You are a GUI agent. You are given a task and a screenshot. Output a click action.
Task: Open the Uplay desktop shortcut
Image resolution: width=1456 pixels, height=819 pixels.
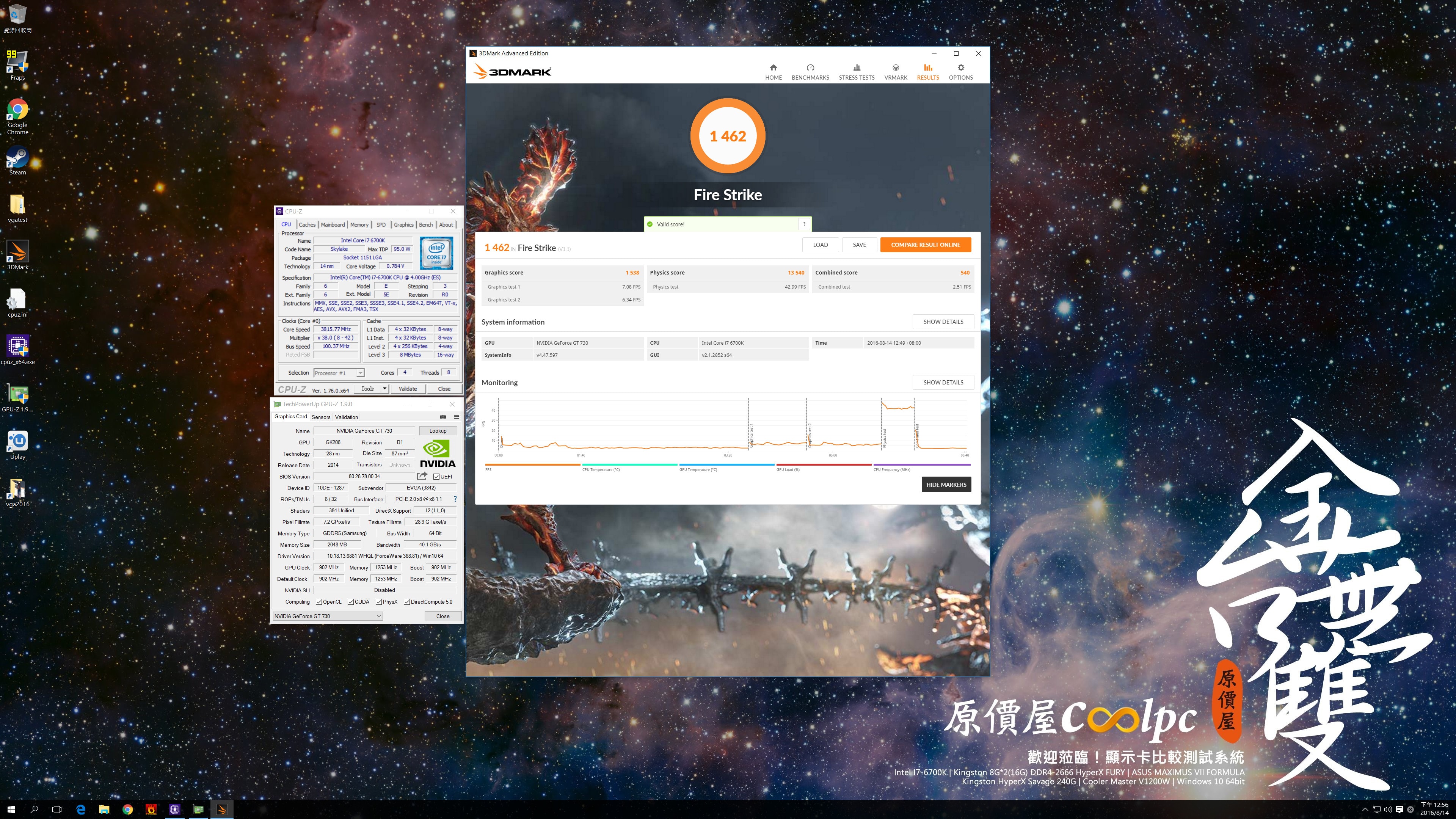tap(17, 445)
